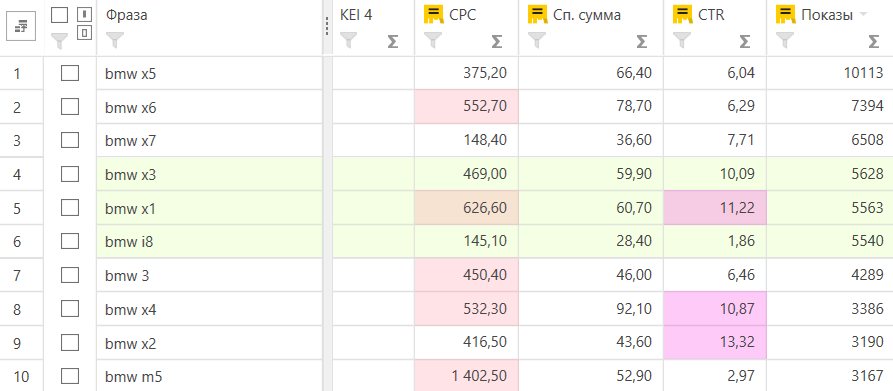
Task: Select the pink CTR cell 13,32
Action: 715,343
